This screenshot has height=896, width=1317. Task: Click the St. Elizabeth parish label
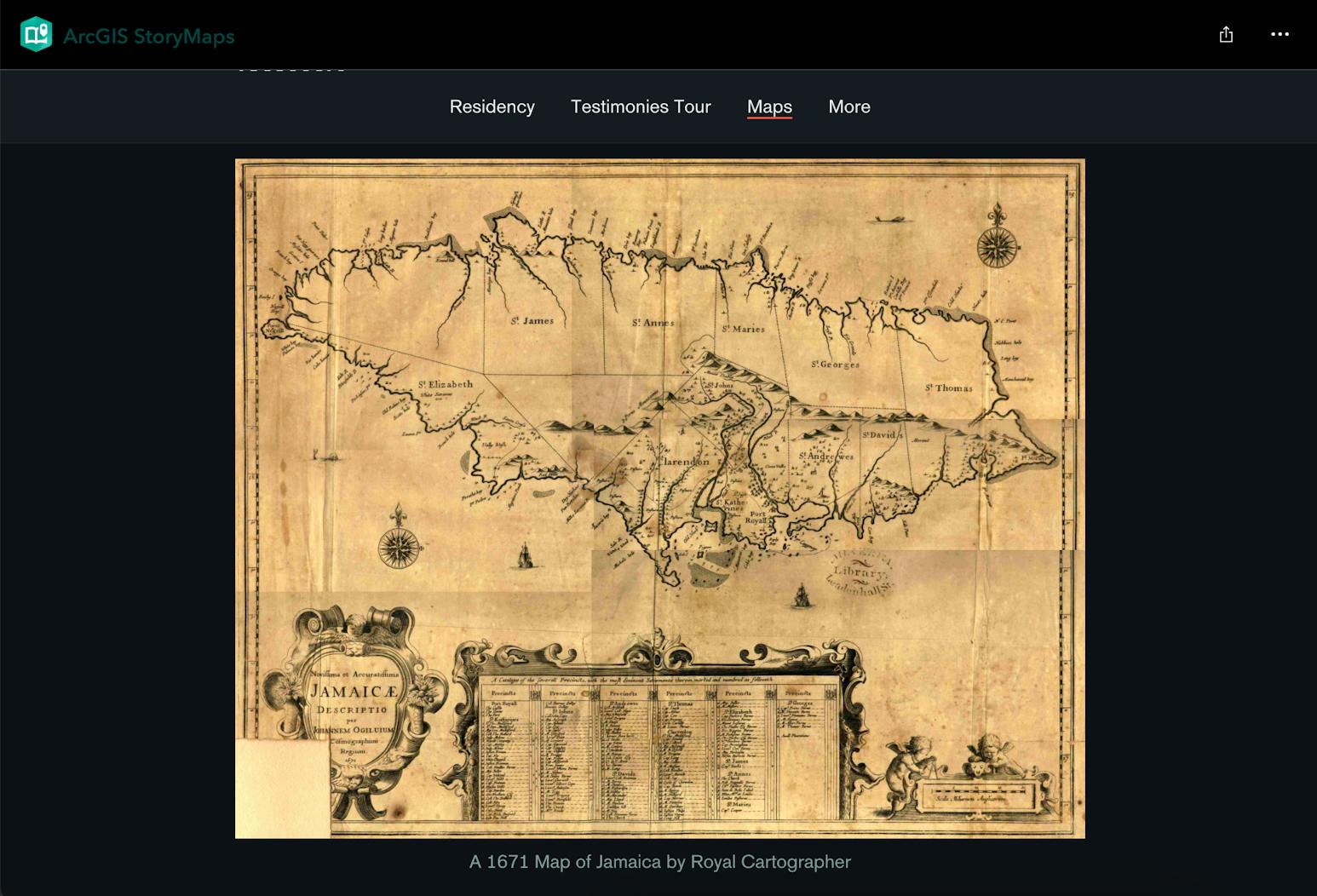(x=446, y=385)
